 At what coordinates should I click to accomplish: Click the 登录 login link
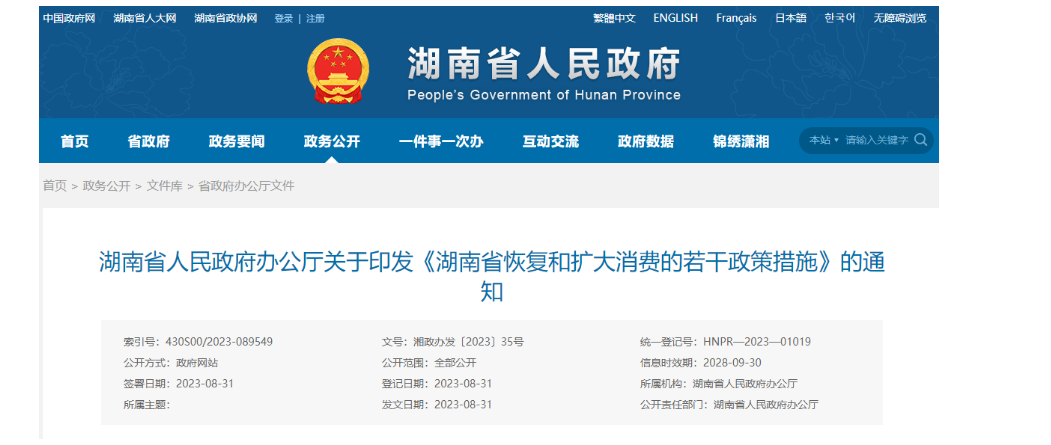tap(284, 18)
